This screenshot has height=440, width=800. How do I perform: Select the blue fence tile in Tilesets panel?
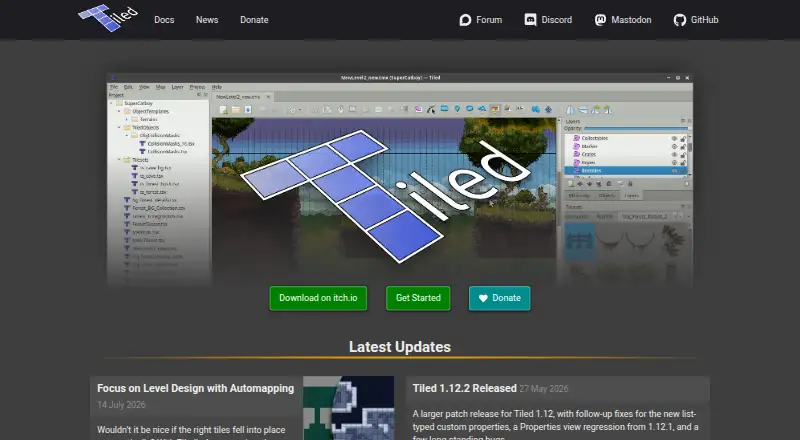coord(580,240)
